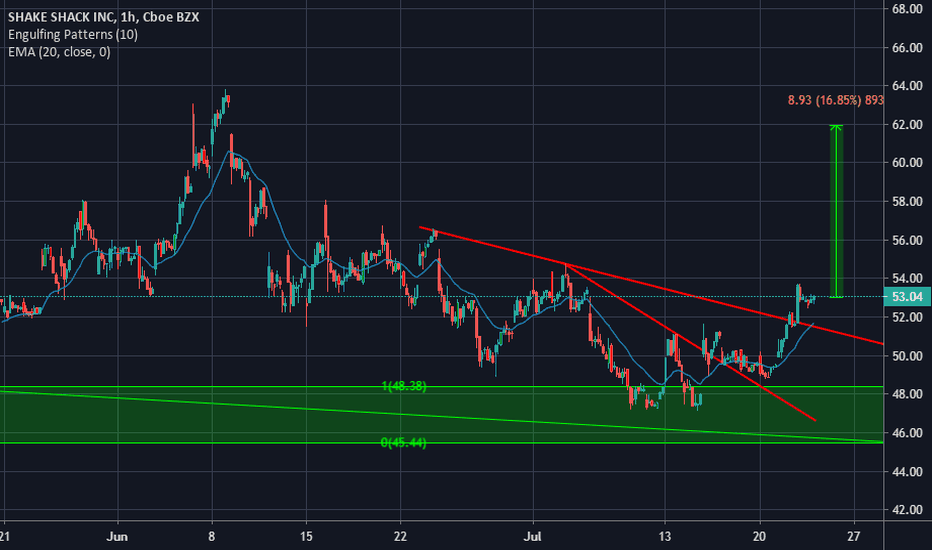Click the 56.00 price axis label
Image resolution: width=932 pixels, height=550 pixels.
pos(907,240)
